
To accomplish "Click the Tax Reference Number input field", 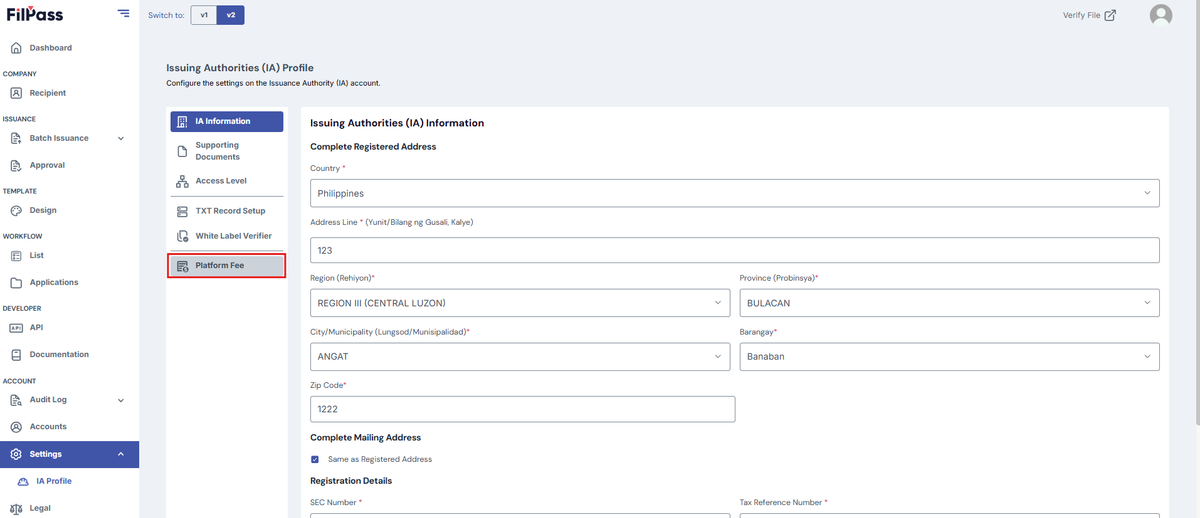I will coord(950,515).
